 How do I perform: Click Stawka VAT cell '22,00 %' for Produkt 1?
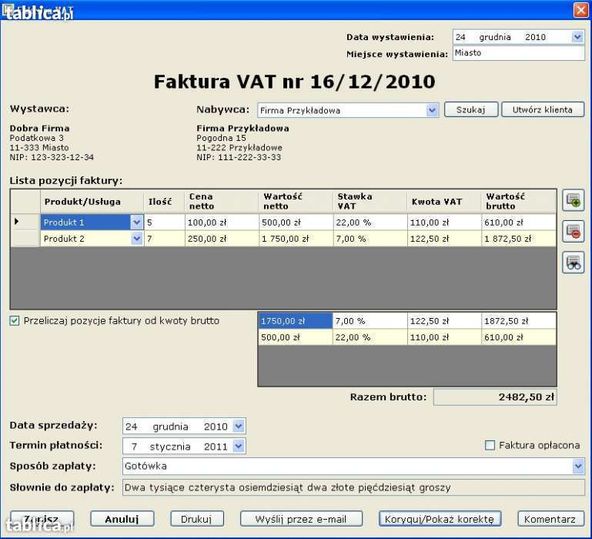click(x=370, y=222)
